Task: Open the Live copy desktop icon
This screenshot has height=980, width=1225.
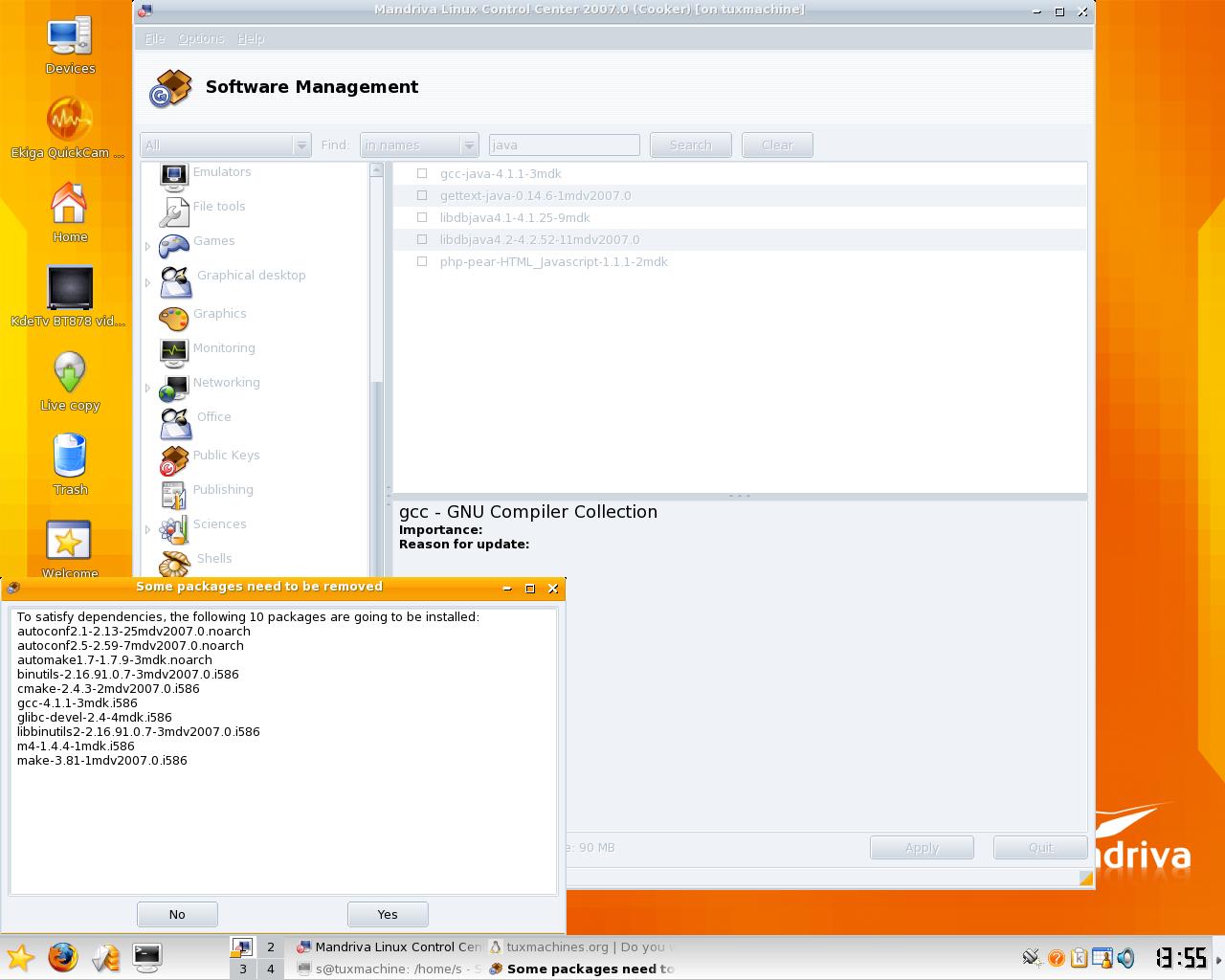Action: (70, 372)
